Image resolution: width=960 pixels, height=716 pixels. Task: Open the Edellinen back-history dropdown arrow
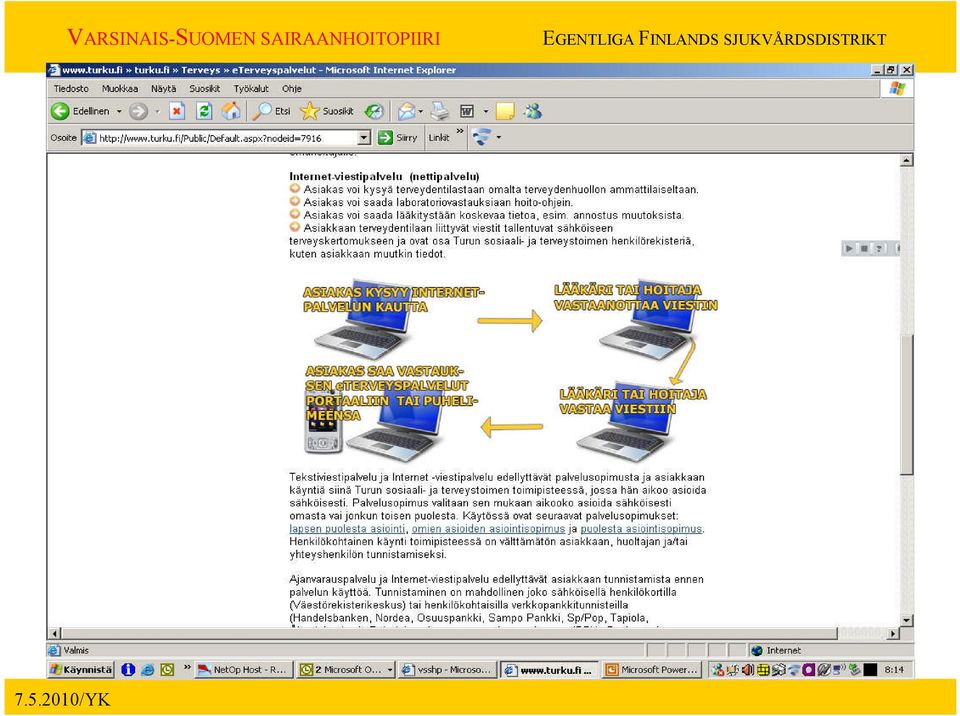pyautogui.click(x=119, y=111)
